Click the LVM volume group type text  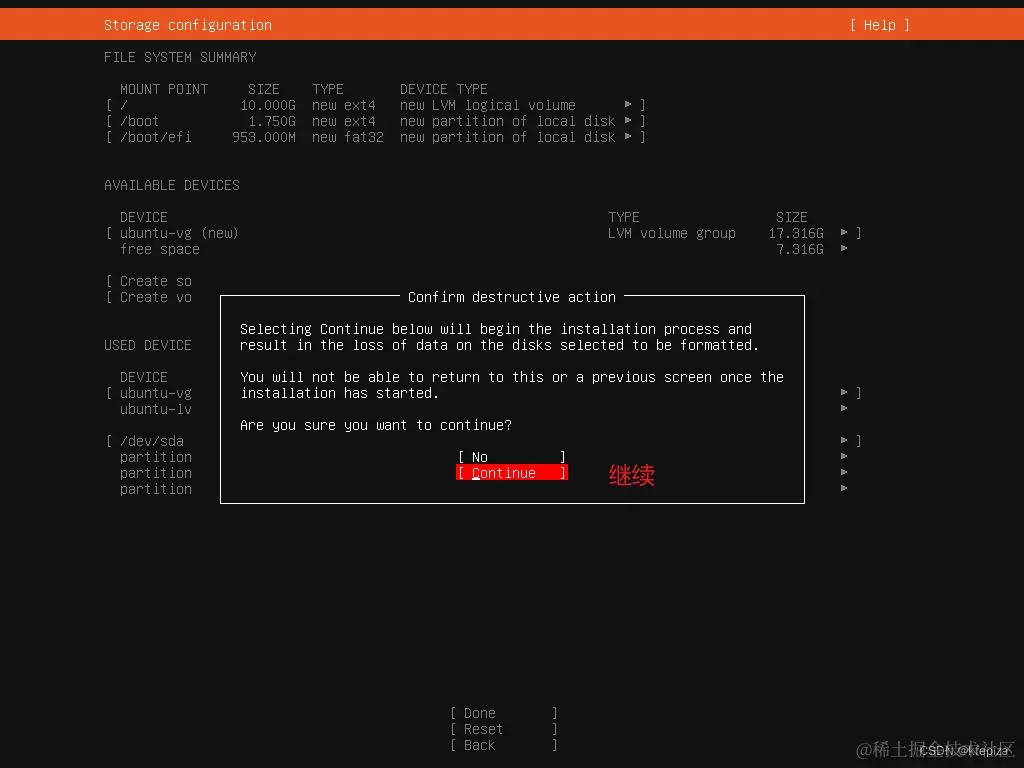coord(671,233)
